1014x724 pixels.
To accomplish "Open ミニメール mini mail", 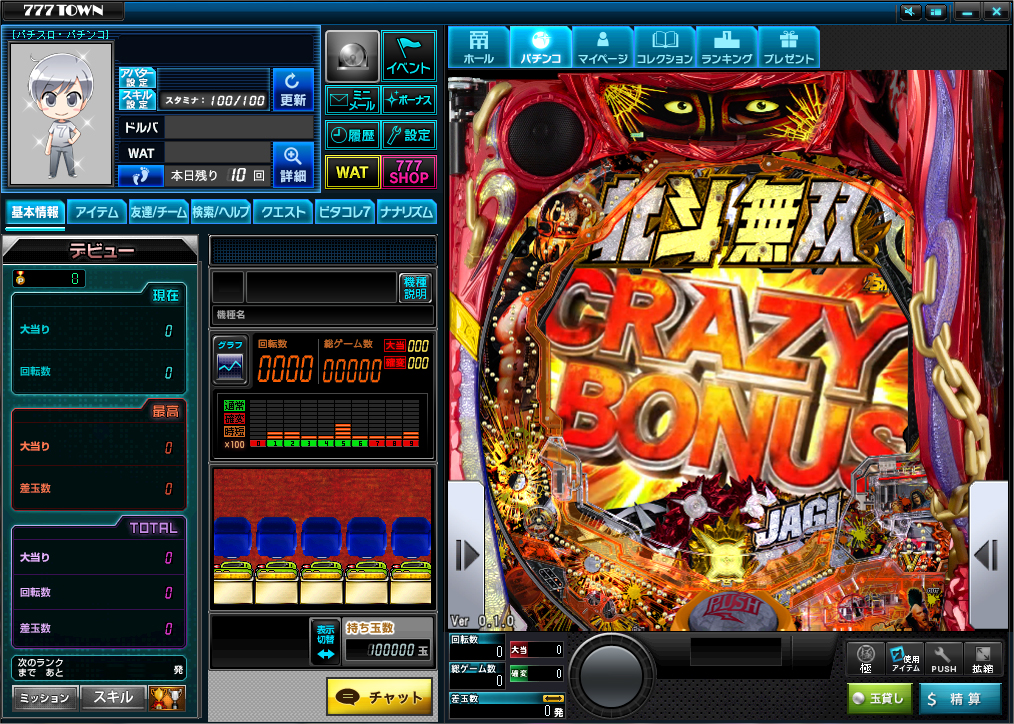I will coord(352,100).
